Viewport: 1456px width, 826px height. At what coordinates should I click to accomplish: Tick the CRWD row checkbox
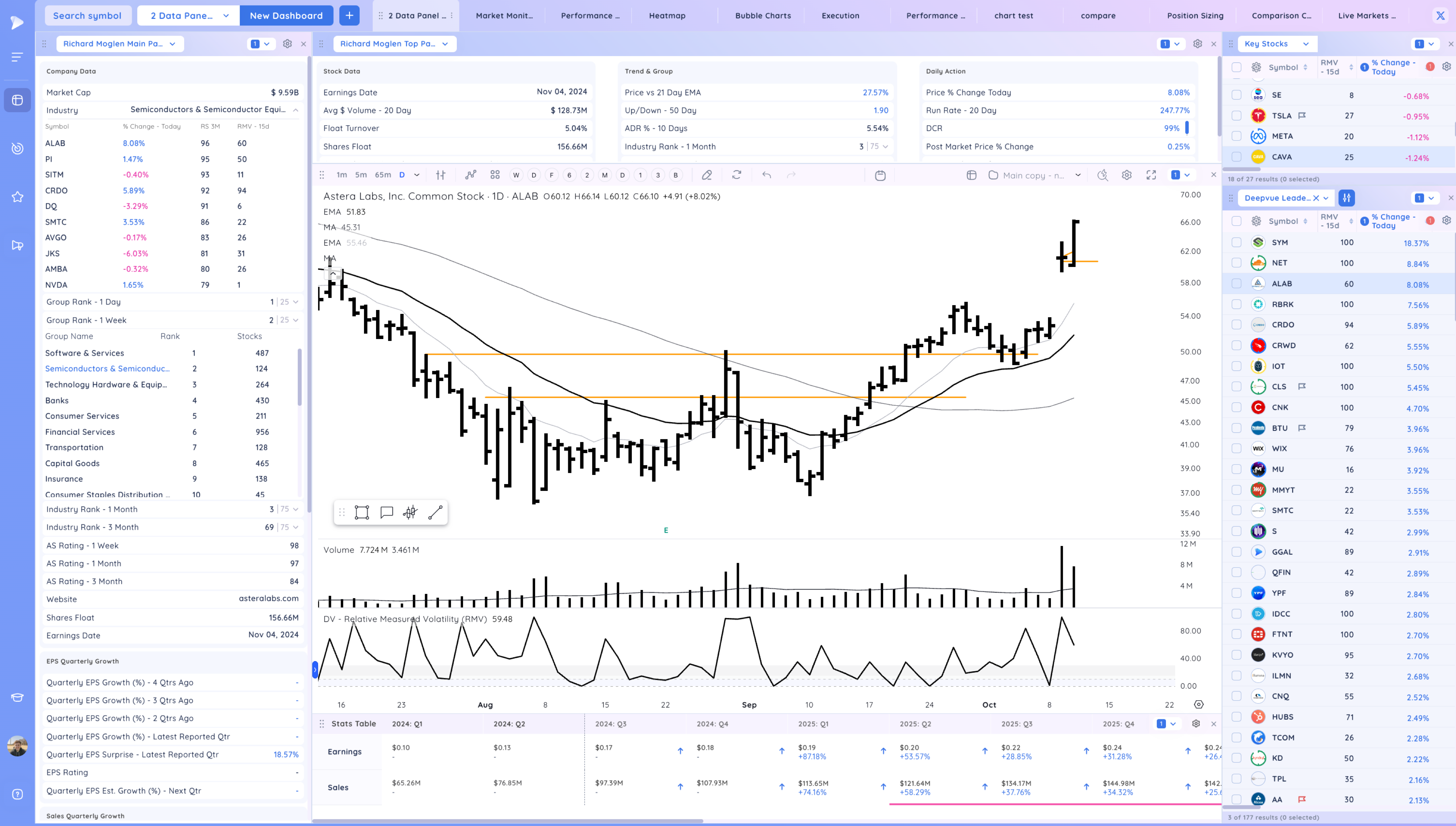1237,346
